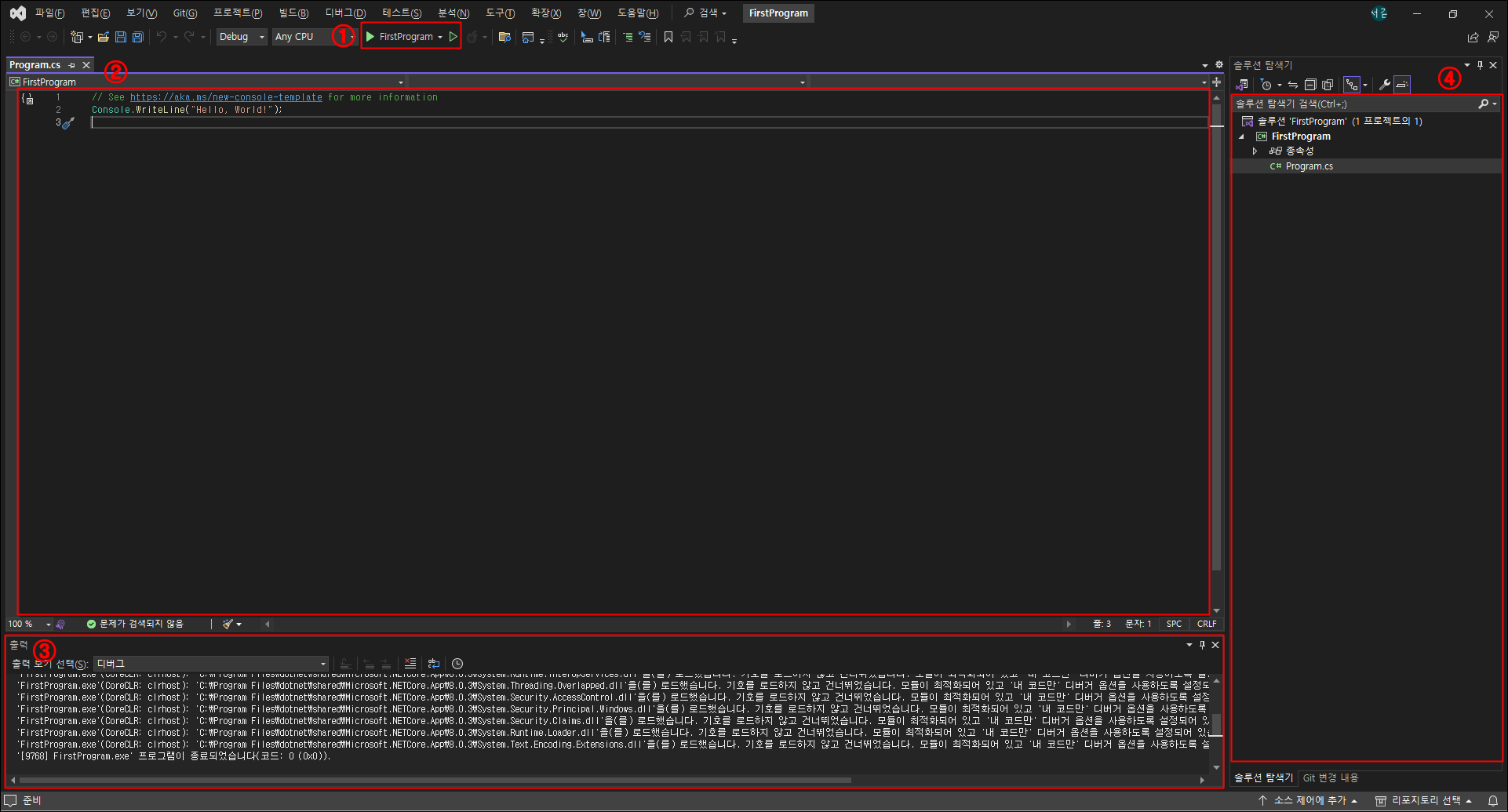Collapse the FirstProgram project node
The width and height of the screenshot is (1508, 812).
(1241, 137)
